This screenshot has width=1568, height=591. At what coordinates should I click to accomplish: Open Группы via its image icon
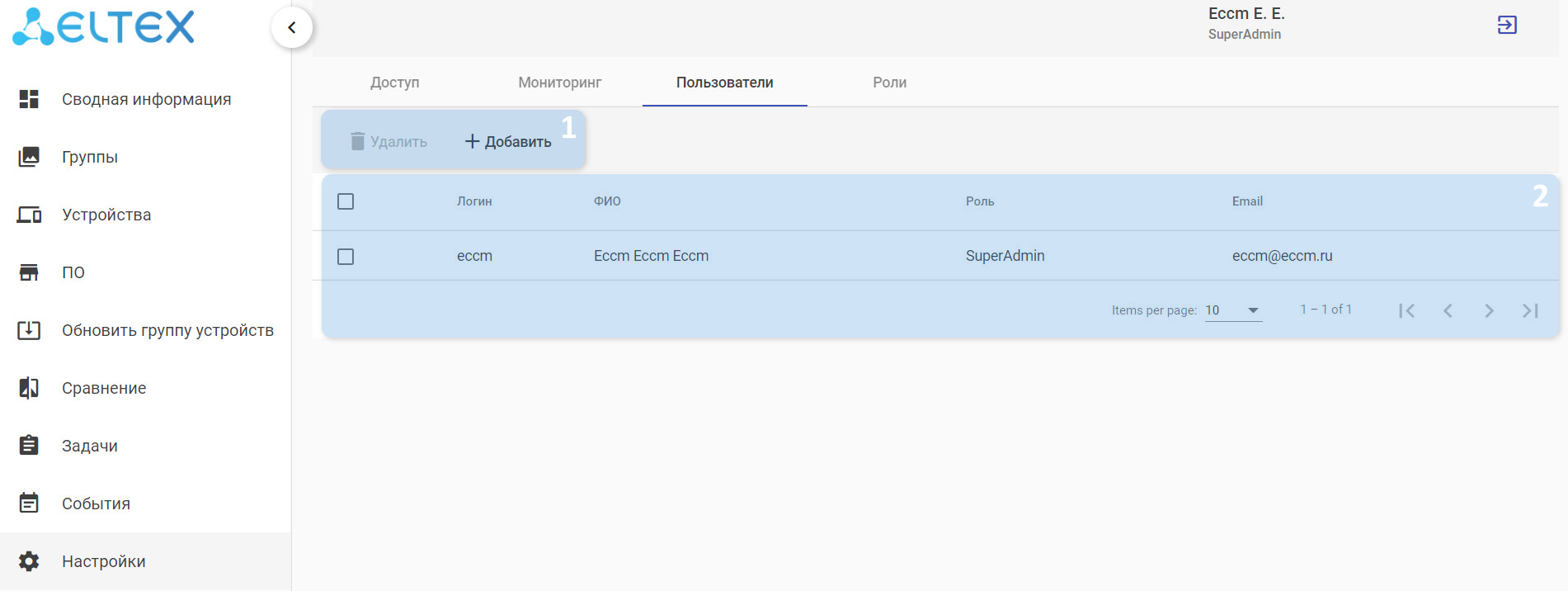click(x=29, y=157)
